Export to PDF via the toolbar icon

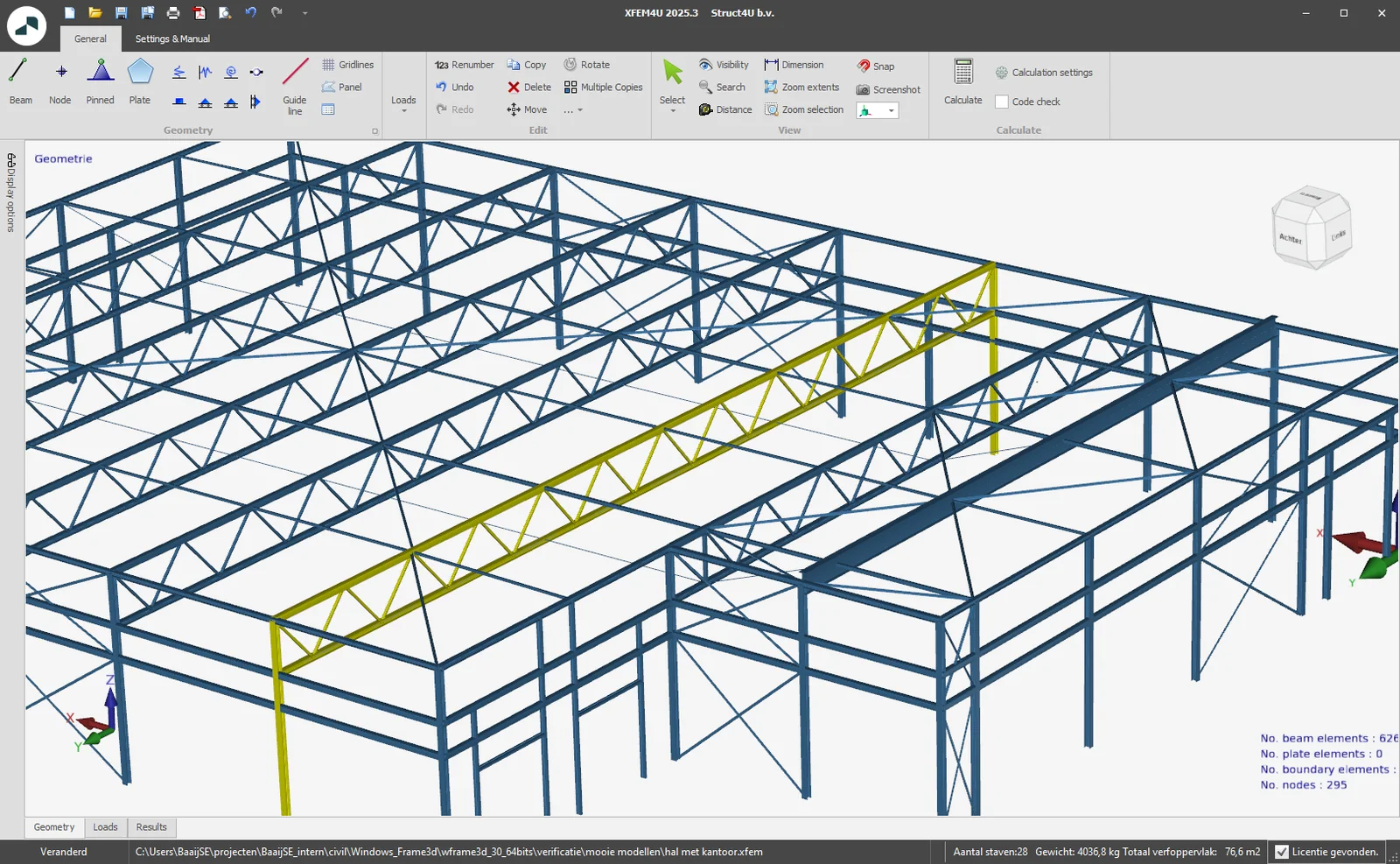coord(199,13)
